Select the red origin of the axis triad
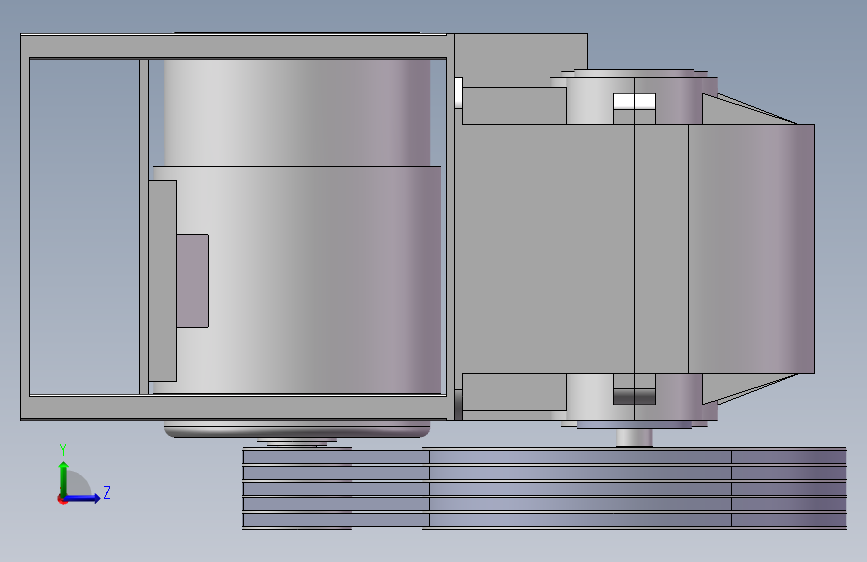This screenshot has height=562, width=867. (62, 499)
